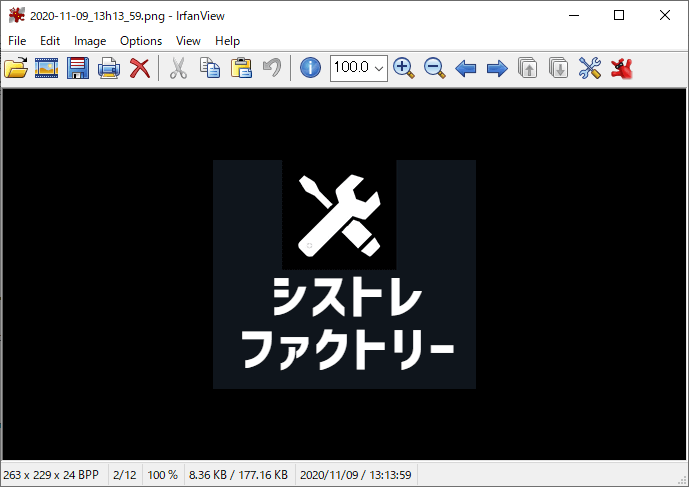Cut the selection with the scissors icon
Screen dimensions: 689x487
[x=178, y=68]
